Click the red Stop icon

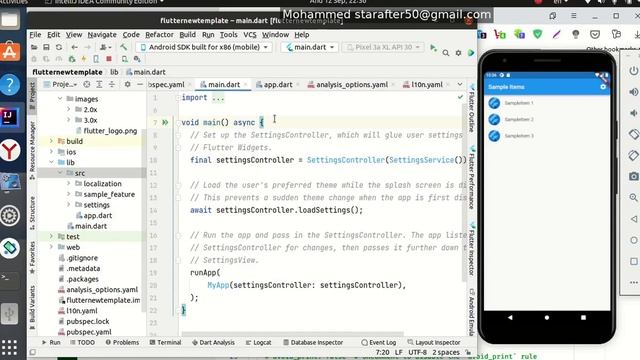point(109,59)
